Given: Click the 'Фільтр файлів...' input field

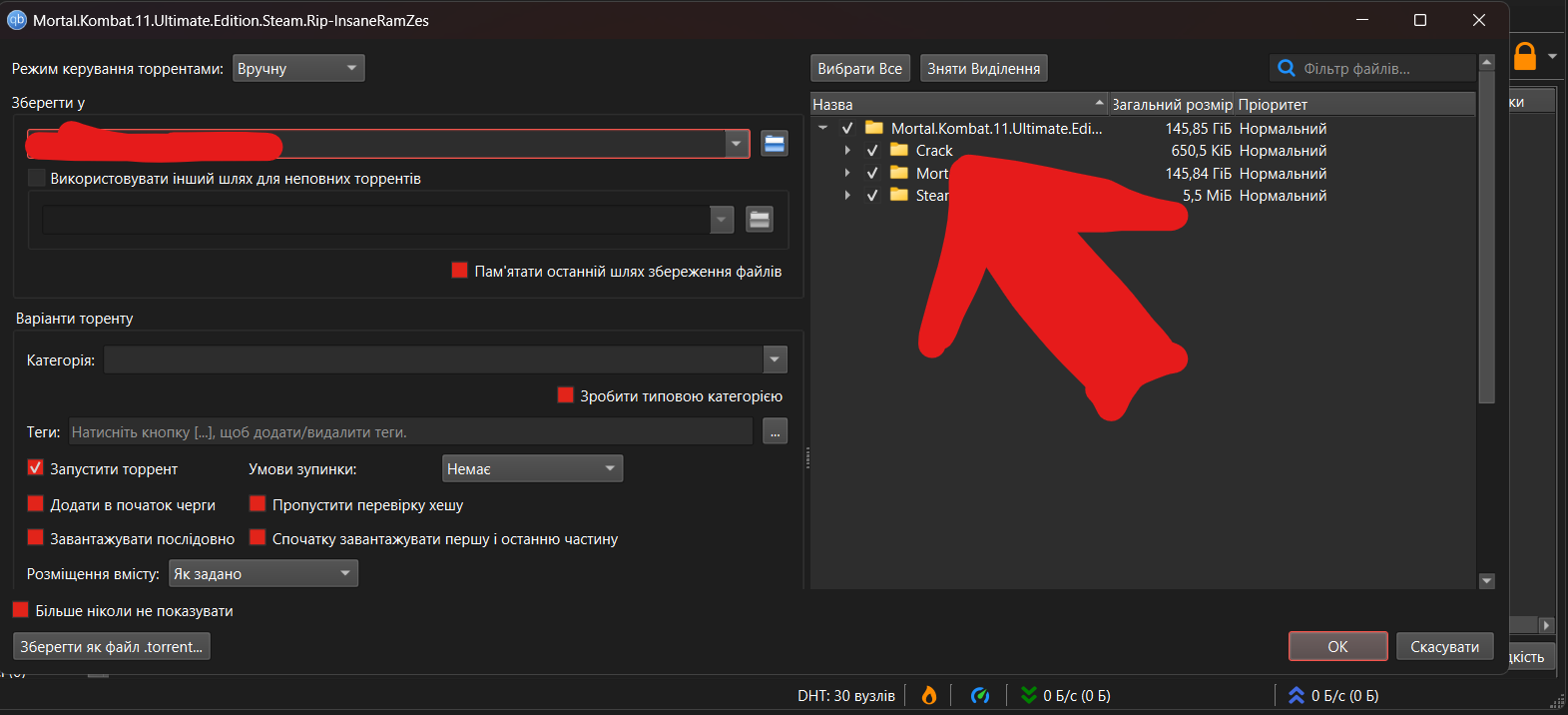Looking at the screenshot, I should point(1372,68).
